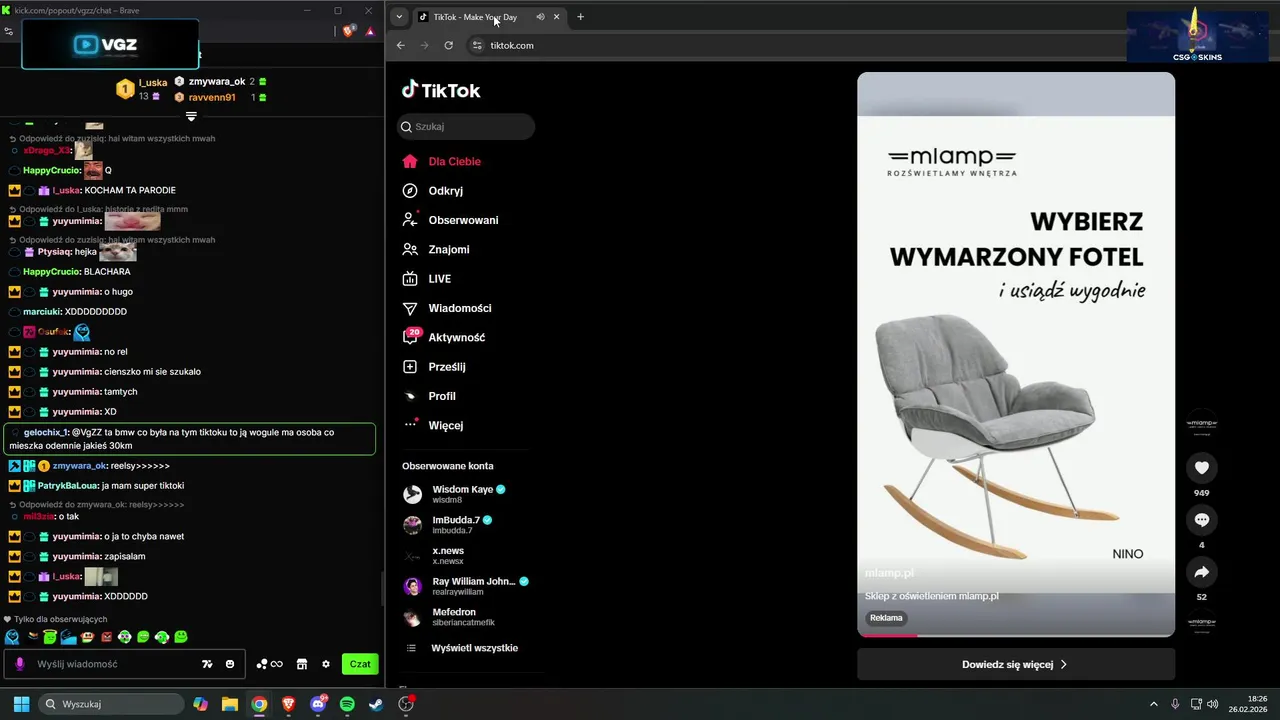Click Brave Shields lion icon in Kick window

348,31
